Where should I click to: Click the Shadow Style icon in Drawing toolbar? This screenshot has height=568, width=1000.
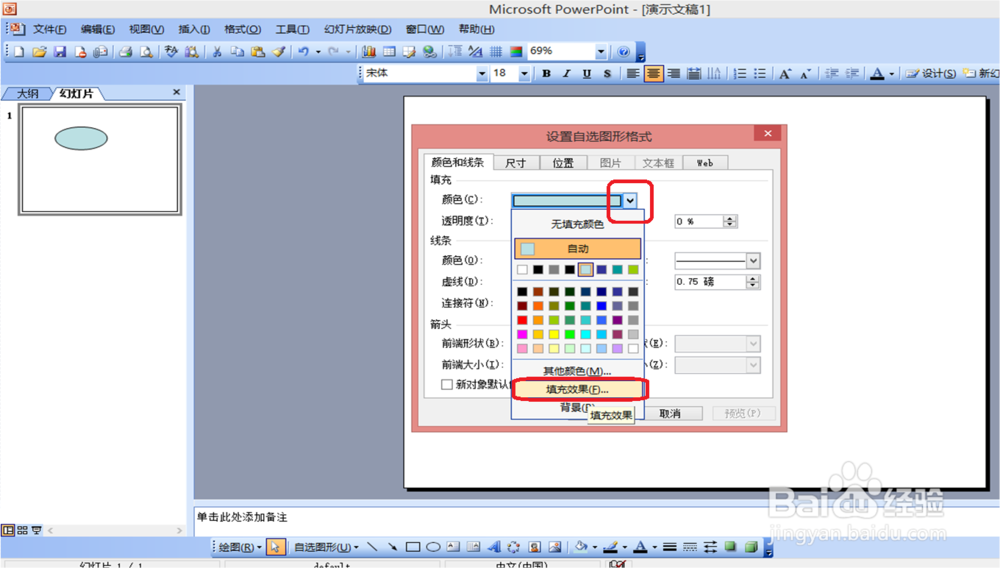[x=730, y=547]
